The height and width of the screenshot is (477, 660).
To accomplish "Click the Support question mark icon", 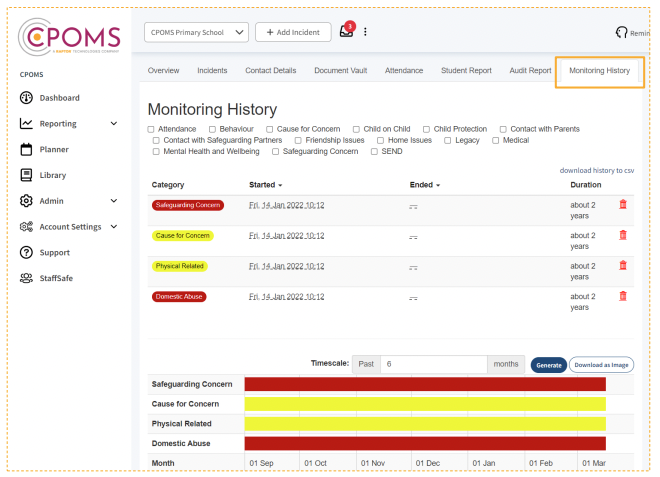I will pyautogui.click(x=26, y=252).
